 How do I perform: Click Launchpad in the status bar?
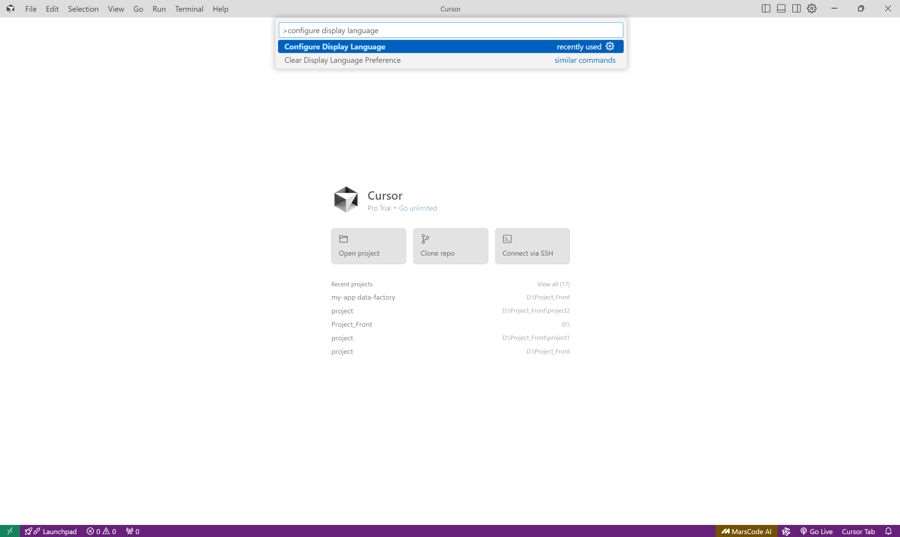click(x=51, y=531)
